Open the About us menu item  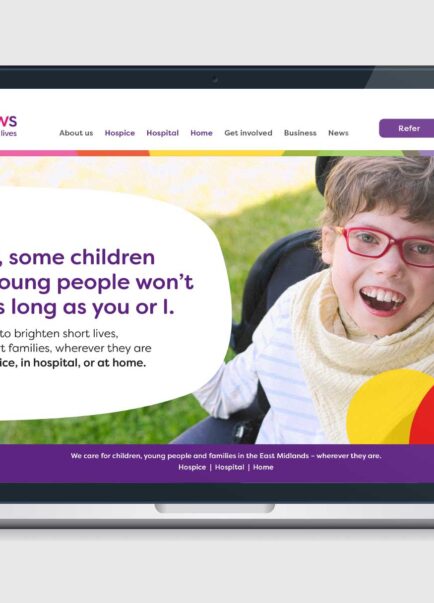[76, 133]
